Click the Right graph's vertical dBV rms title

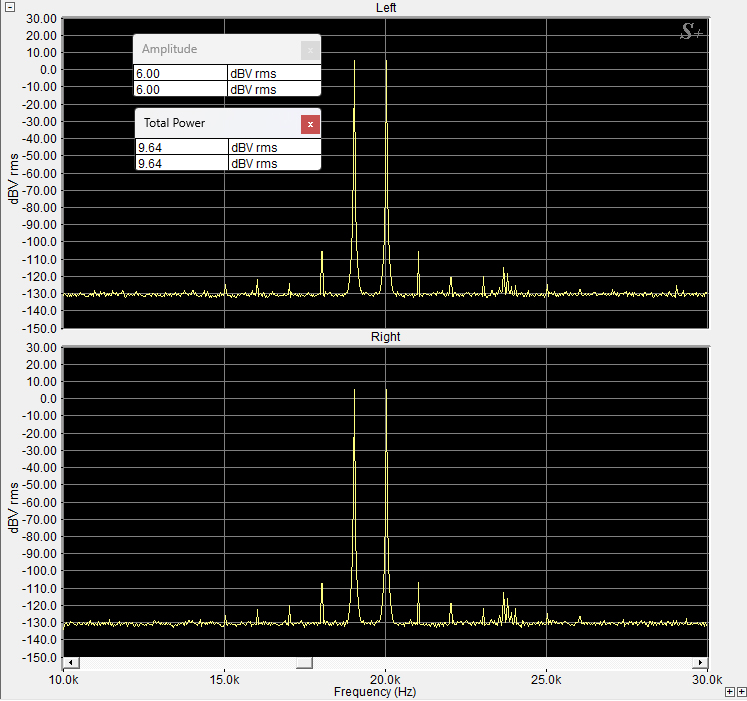point(14,508)
